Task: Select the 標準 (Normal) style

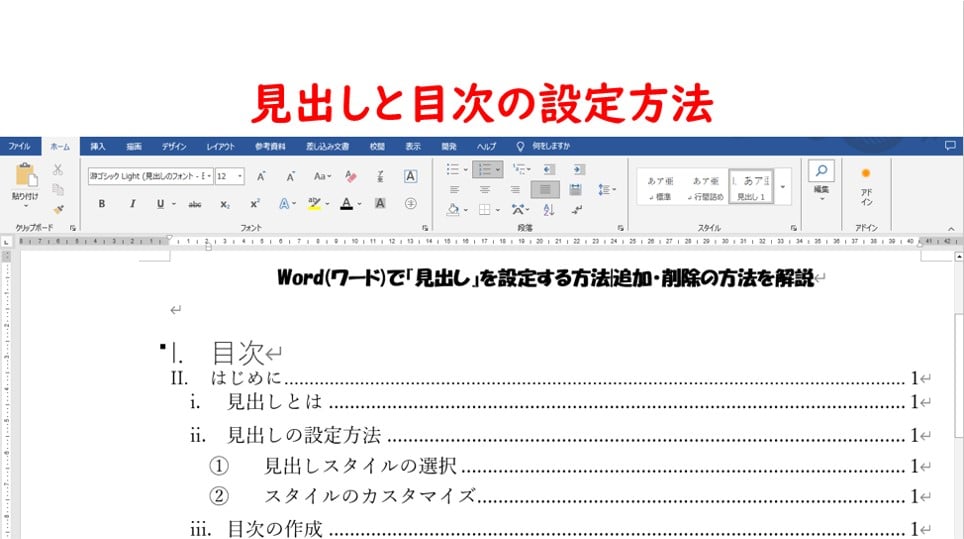Action: coord(660,187)
